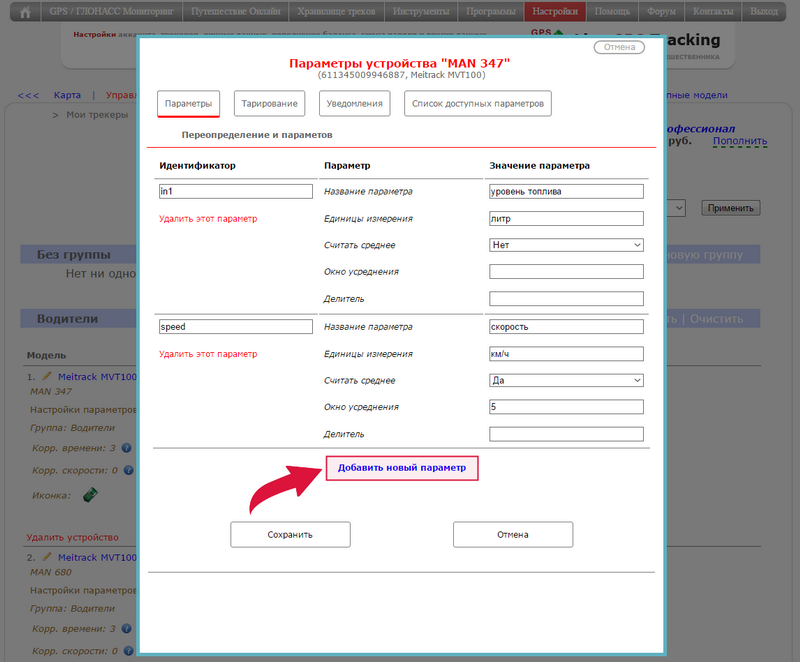Switch to the Тарирование tab
The image size is (800, 662).
pos(269,104)
